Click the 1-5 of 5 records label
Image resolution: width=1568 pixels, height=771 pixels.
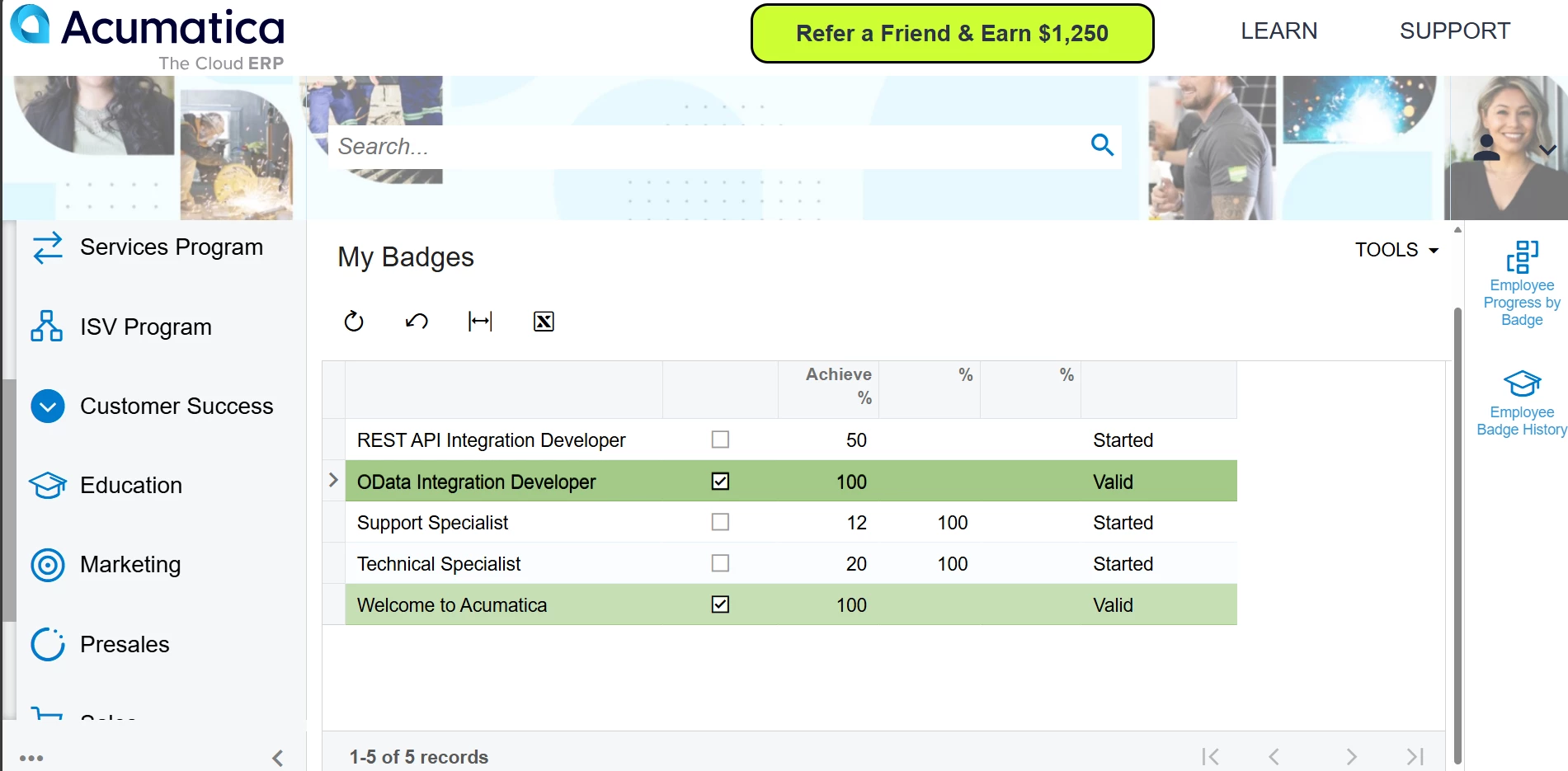pyautogui.click(x=419, y=757)
